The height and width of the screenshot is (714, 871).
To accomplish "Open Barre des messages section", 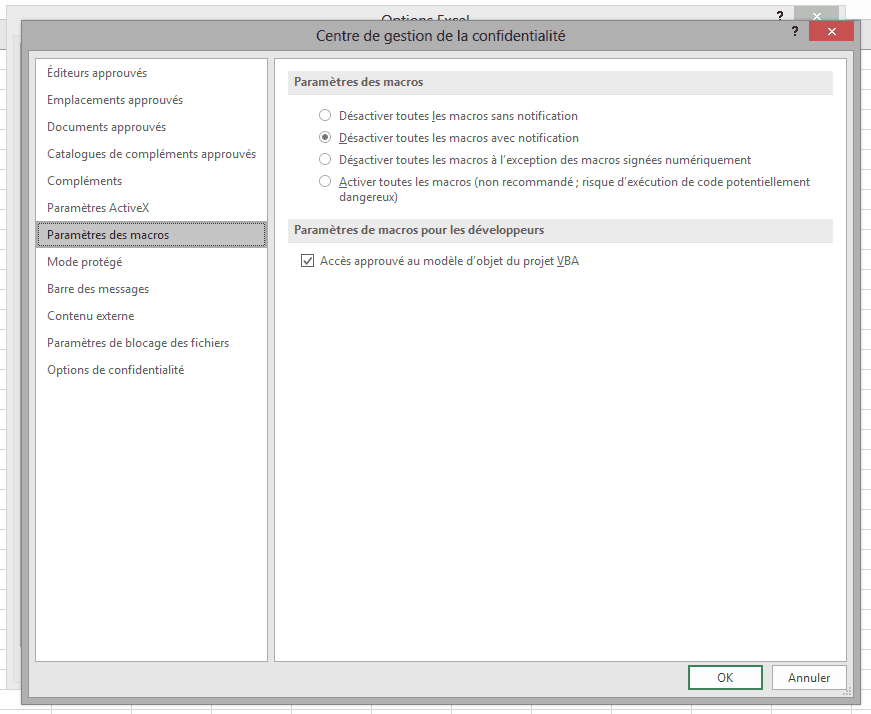I will [151, 289].
